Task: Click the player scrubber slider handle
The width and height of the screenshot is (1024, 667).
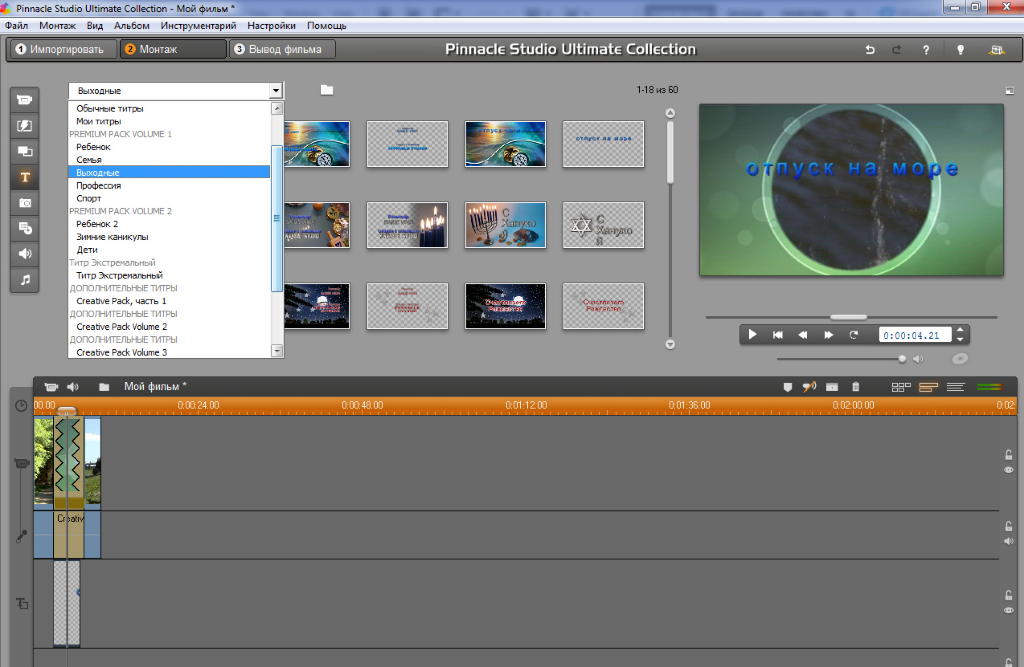Action: [848, 317]
